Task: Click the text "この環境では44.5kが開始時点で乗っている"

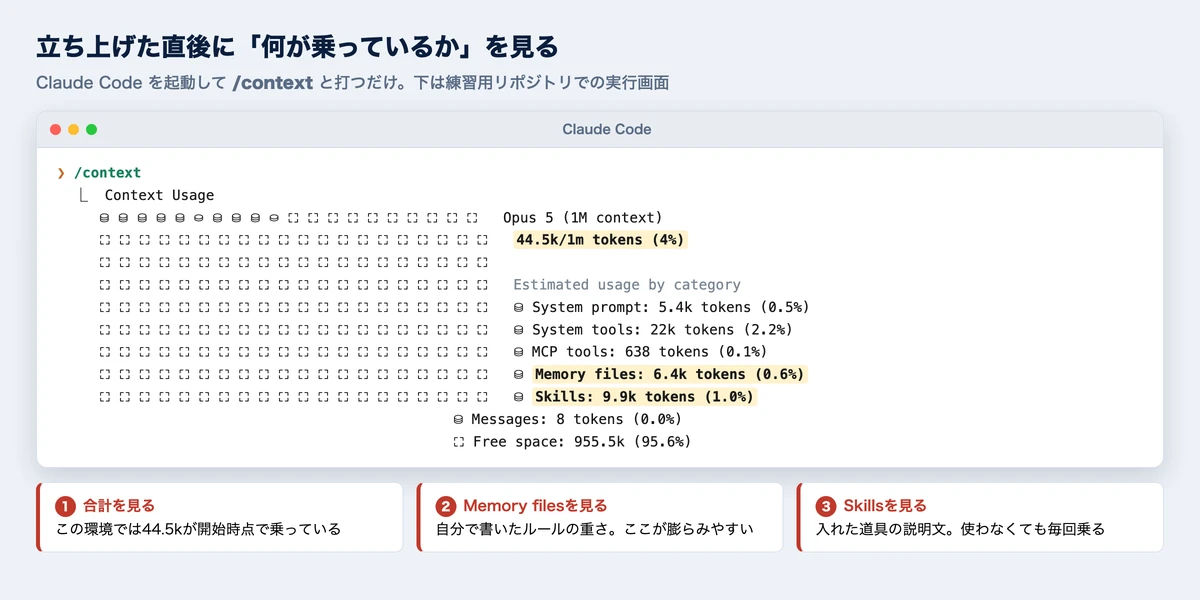Action: 198,529
